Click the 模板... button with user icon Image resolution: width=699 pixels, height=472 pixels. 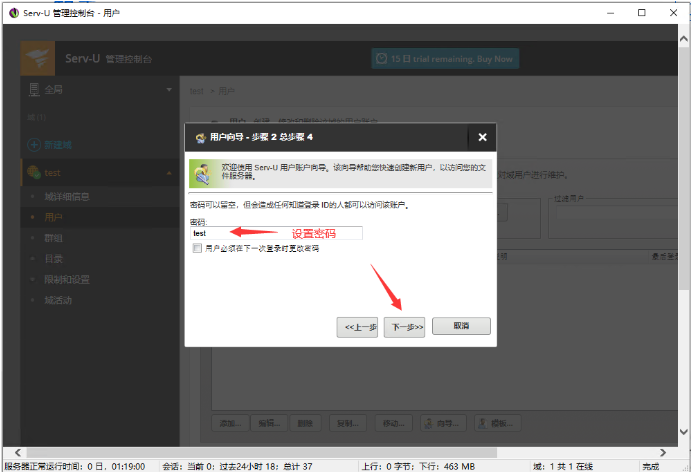click(497, 423)
